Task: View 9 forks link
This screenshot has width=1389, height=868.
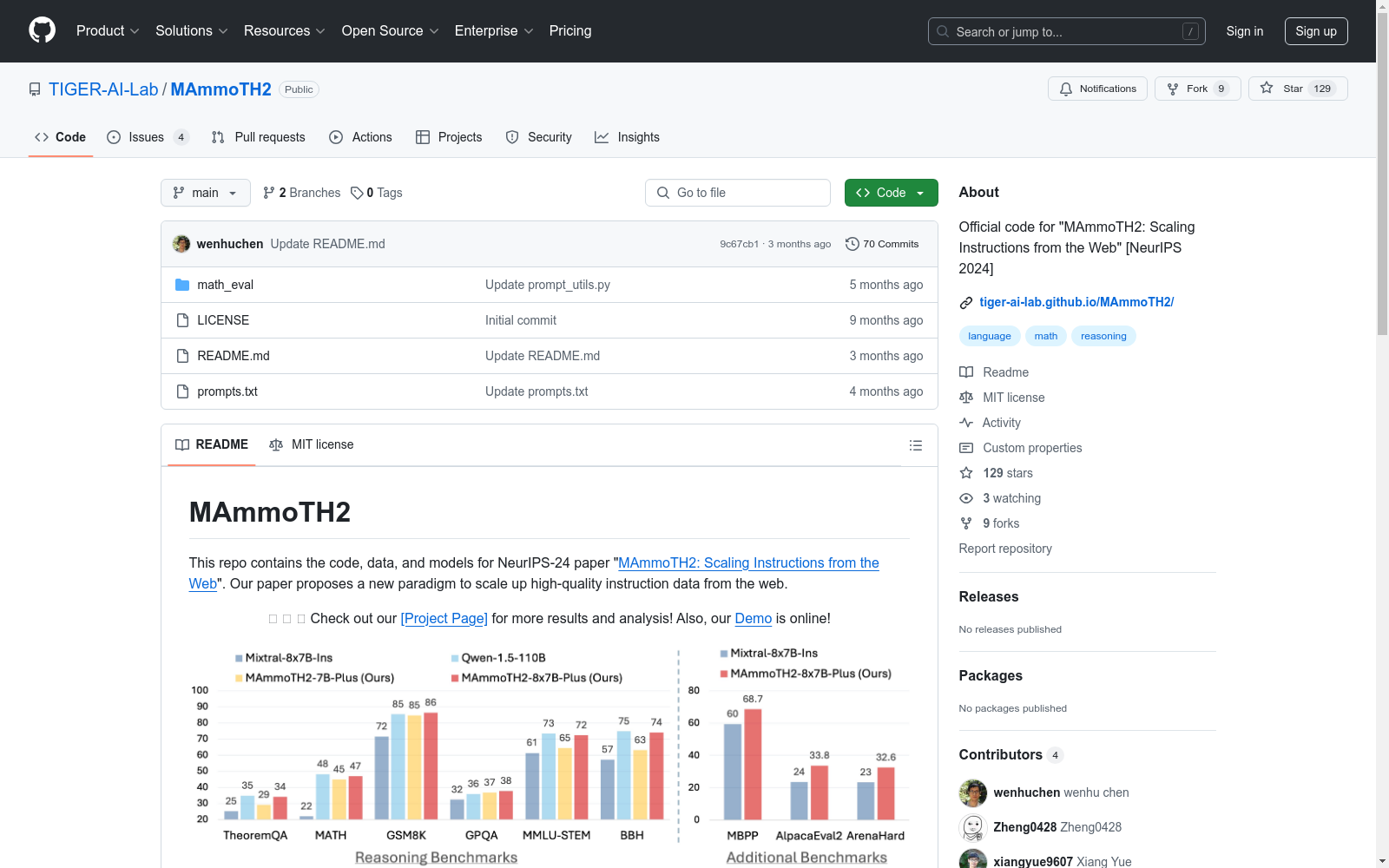Action: [990, 523]
